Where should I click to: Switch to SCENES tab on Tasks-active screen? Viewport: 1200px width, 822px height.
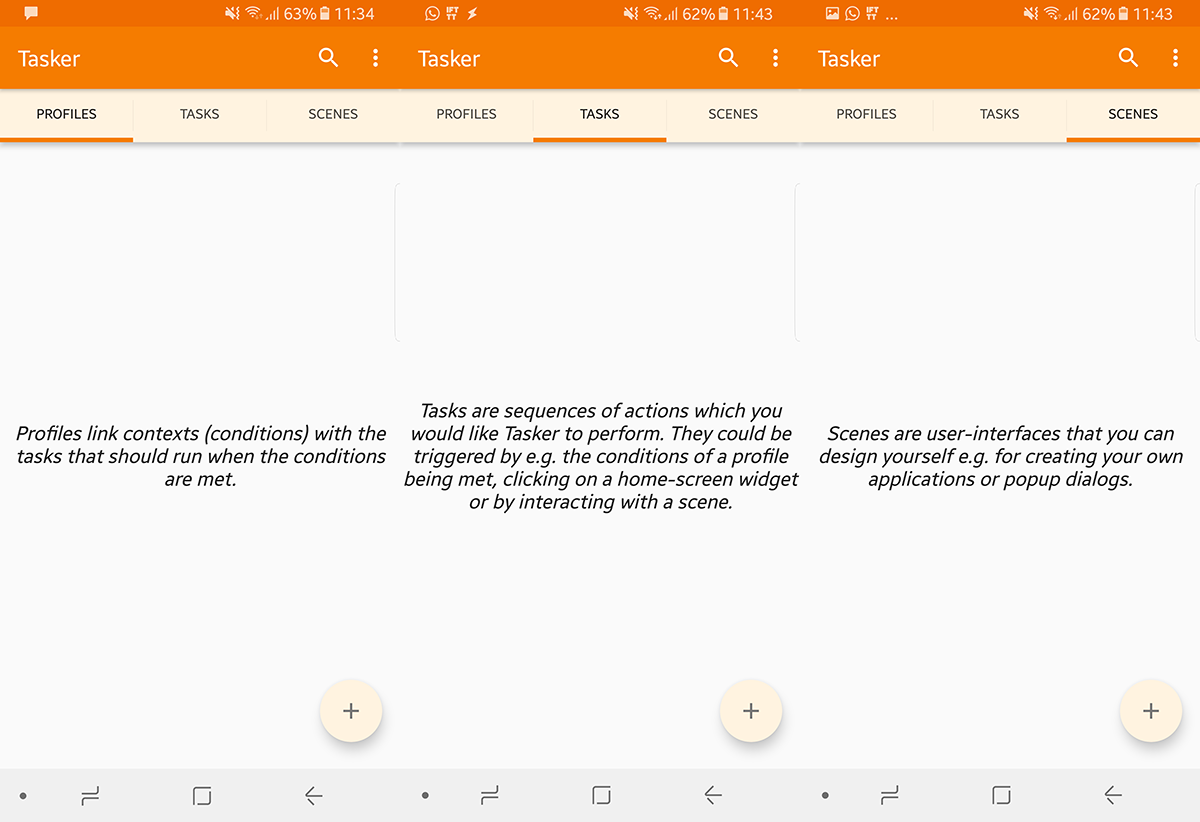click(x=733, y=114)
